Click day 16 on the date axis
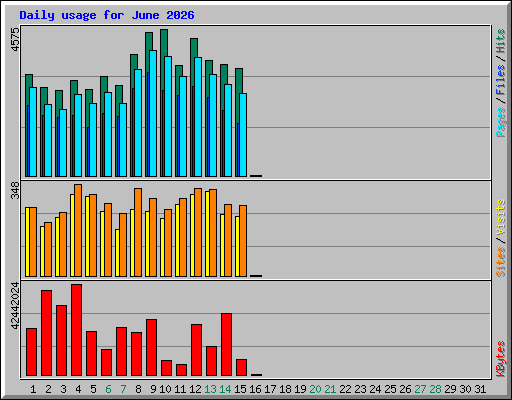Viewport: 512px width, 400px height. pyautogui.click(x=255, y=389)
